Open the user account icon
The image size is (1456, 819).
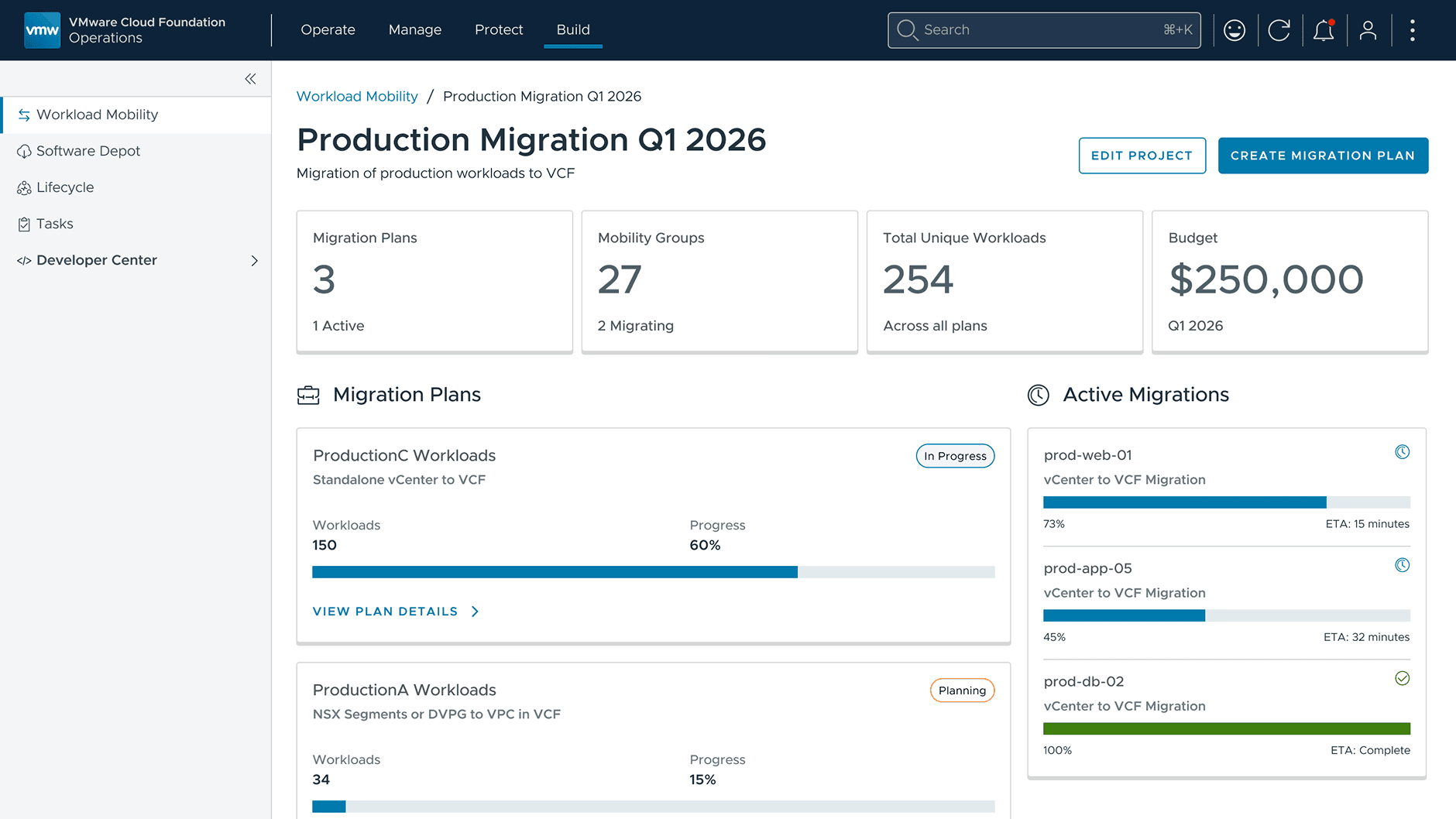pos(1368,30)
